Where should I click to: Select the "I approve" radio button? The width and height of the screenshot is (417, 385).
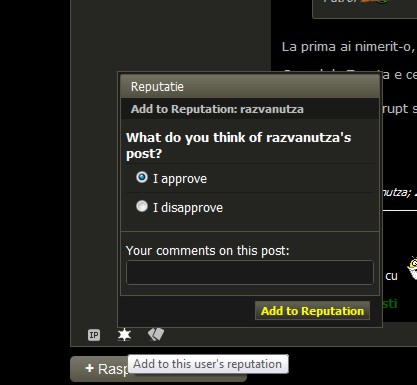(x=142, y=177)
